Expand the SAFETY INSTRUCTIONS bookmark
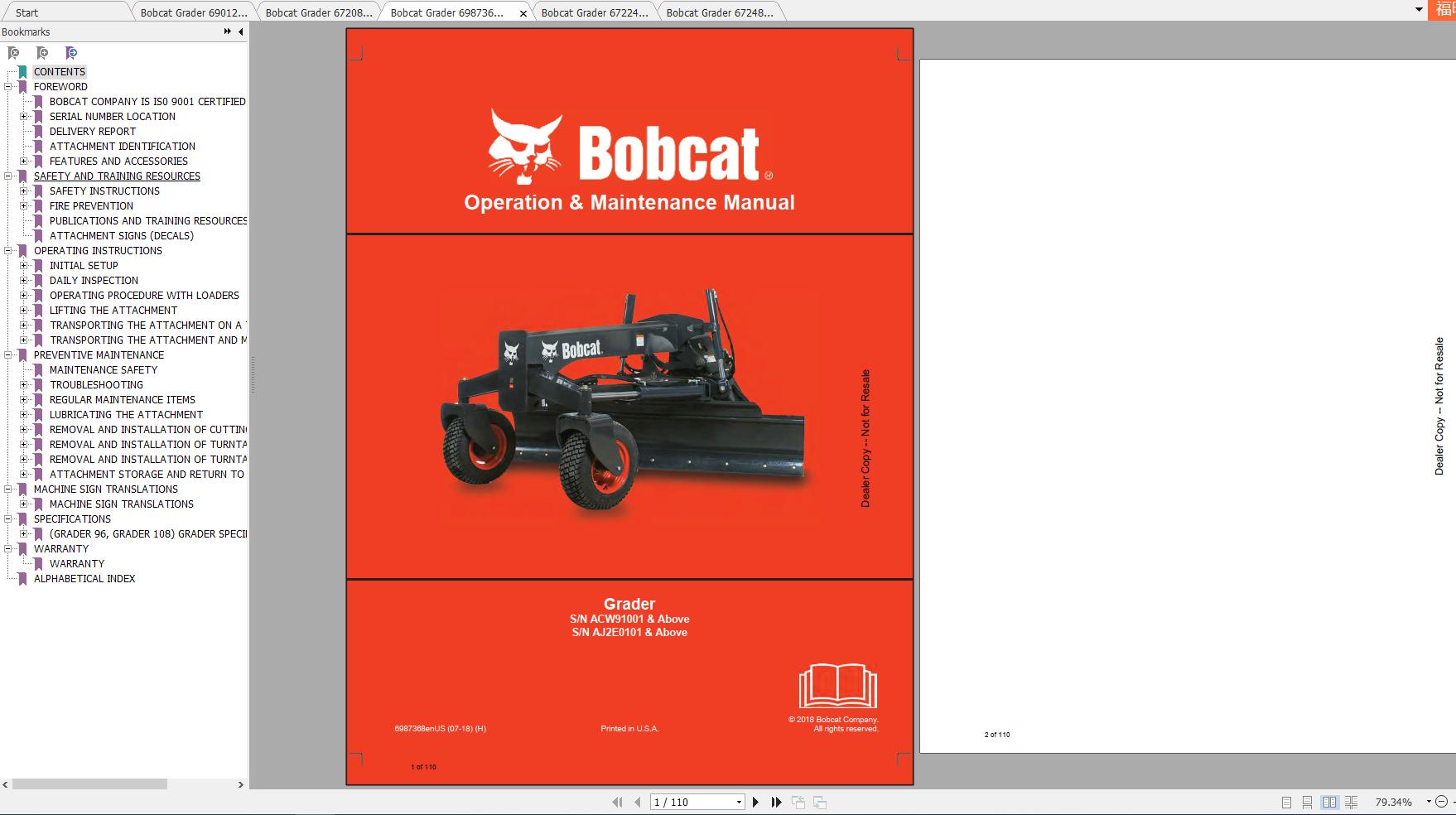This screenshot has height=815, width=1456. [24, 190]
